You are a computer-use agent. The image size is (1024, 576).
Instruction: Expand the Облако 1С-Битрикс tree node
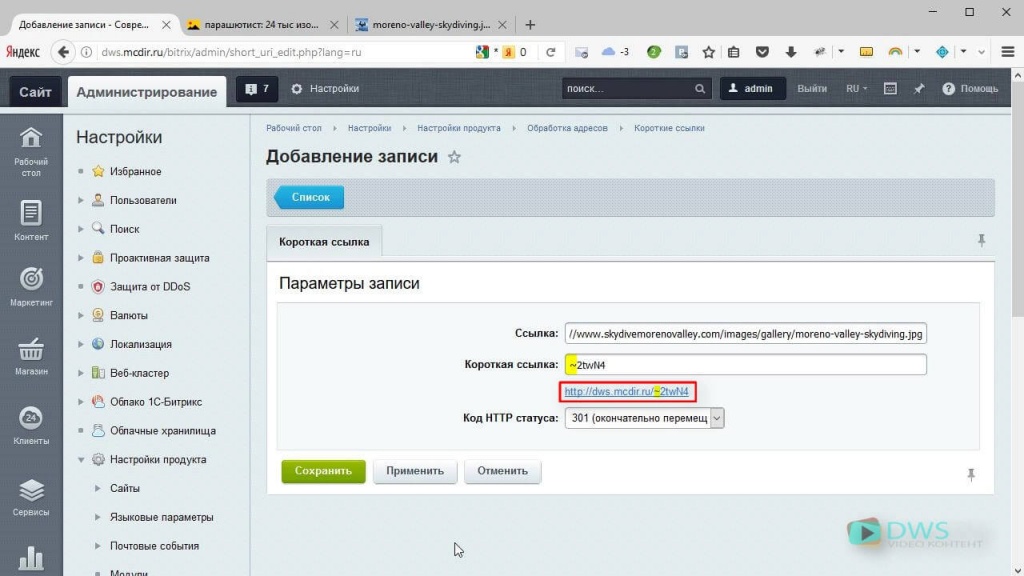click(x=81, y=402)
